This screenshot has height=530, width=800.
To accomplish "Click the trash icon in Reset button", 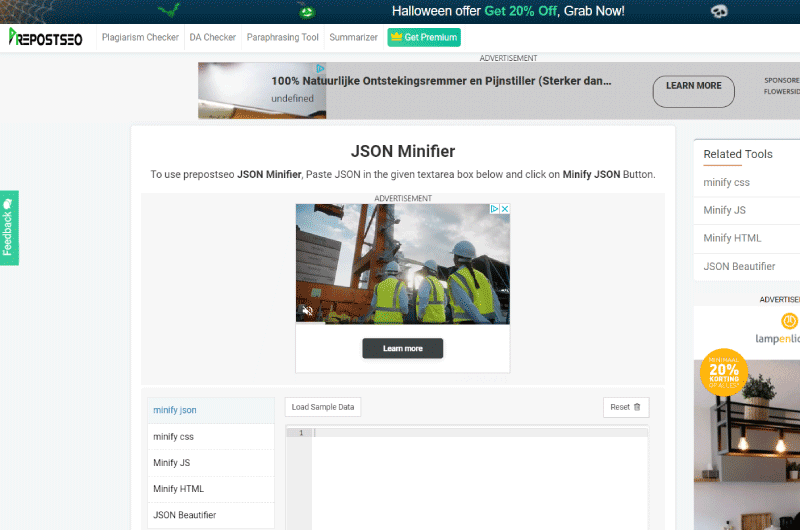I will tap(637, 407).
